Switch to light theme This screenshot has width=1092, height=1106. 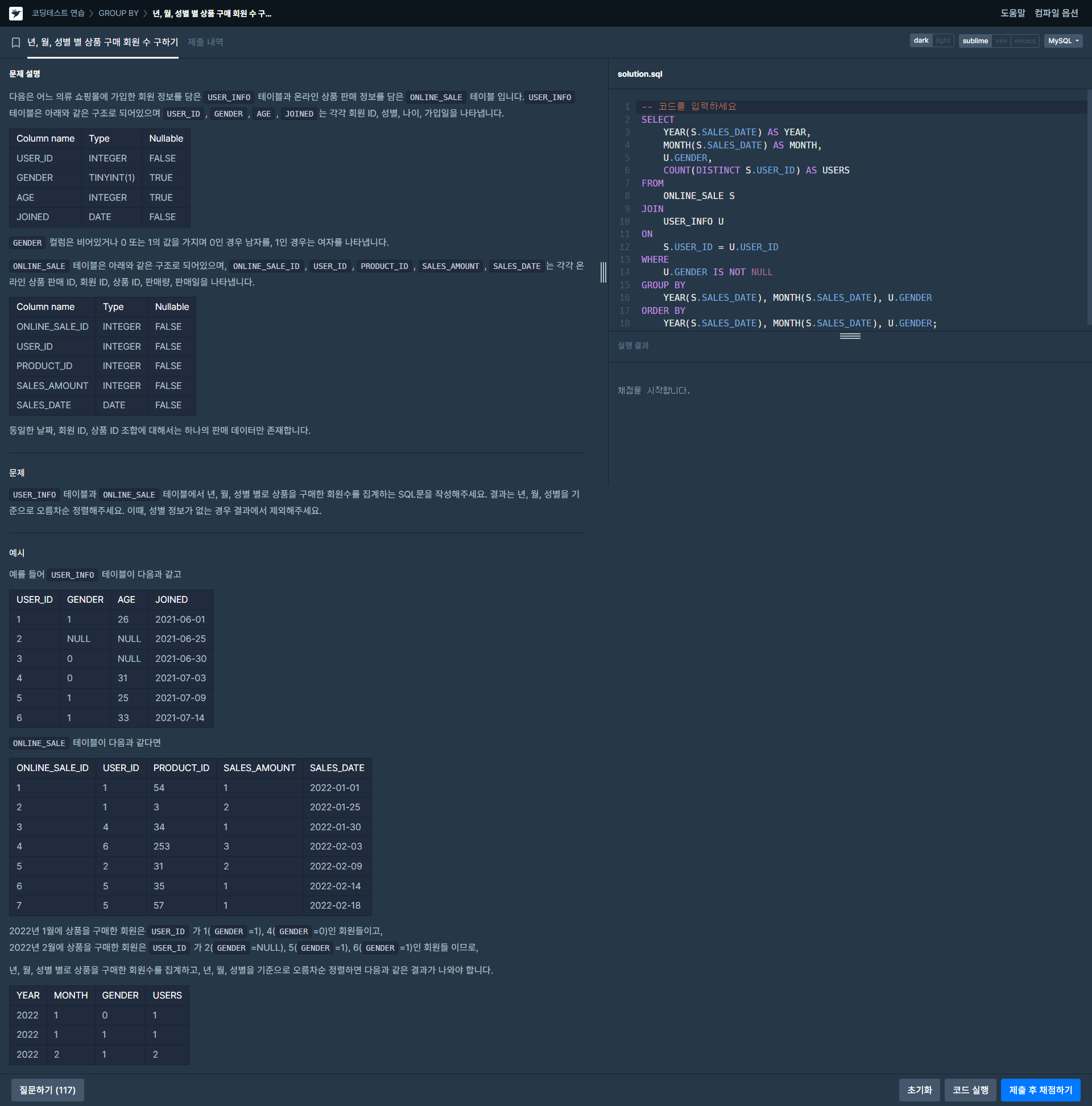(x=942, y=40)
